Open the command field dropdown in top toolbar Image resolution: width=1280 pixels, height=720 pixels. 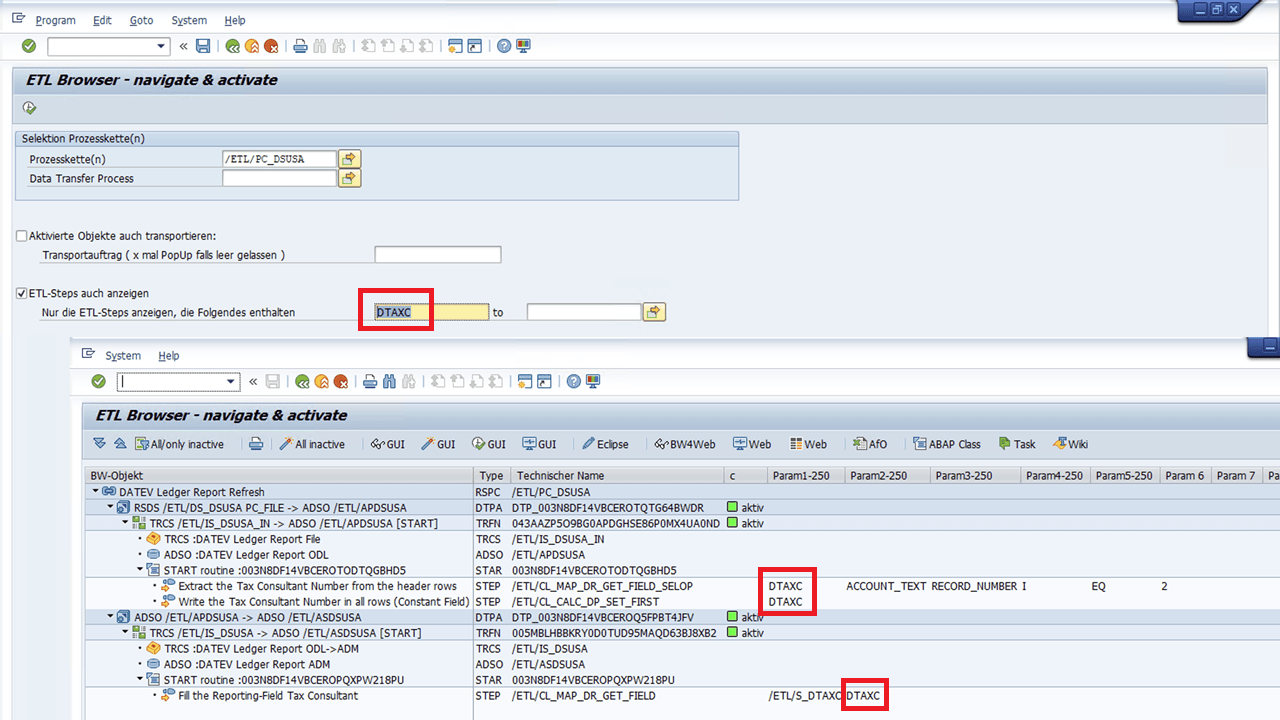pyautogui.click(x=162, y=46)
